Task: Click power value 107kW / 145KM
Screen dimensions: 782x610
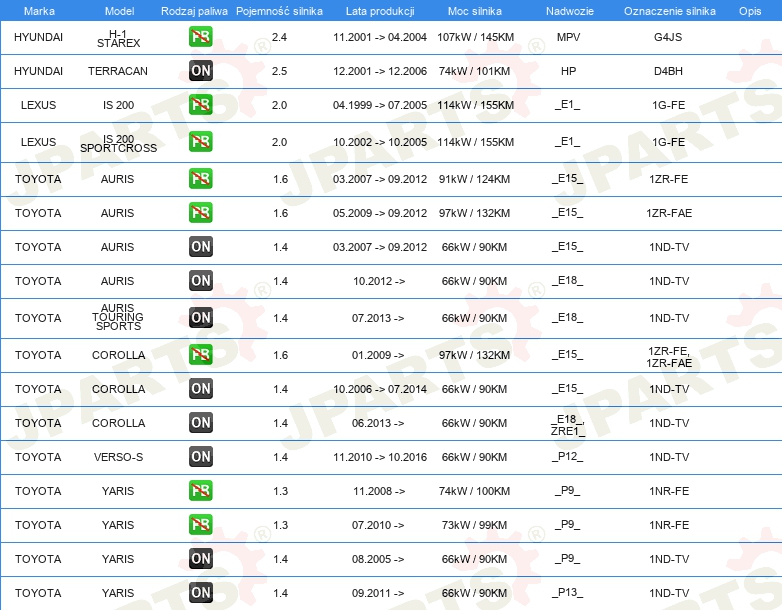Action: [x=475, y=37]
